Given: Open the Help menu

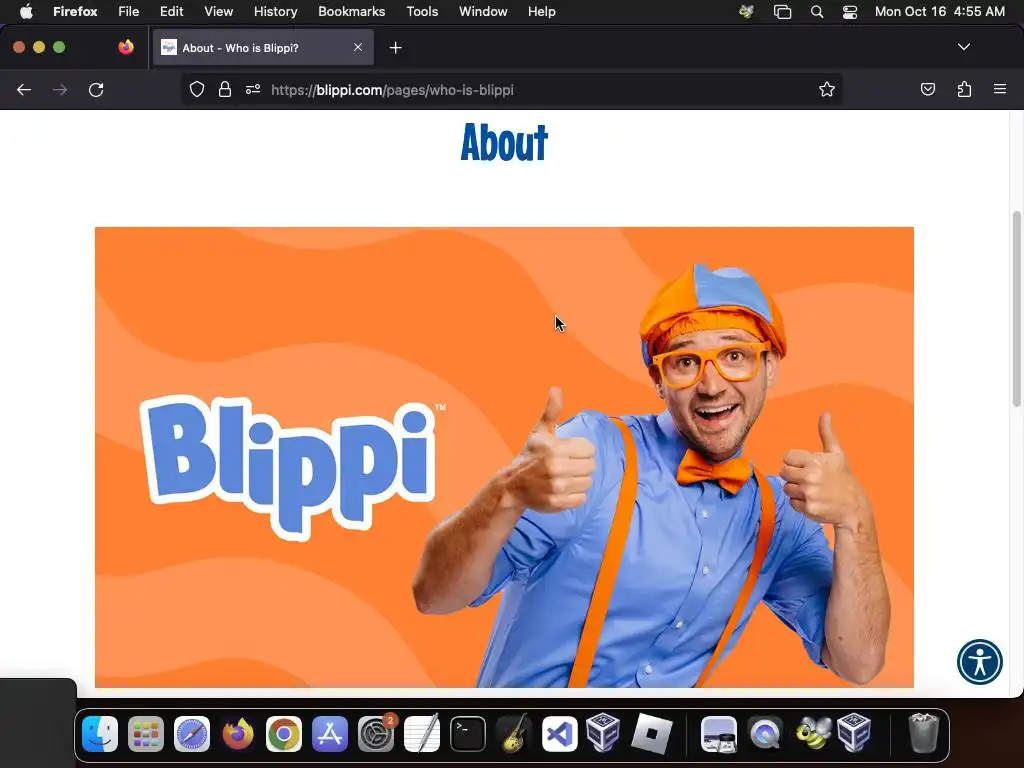Looking at the screenshot, I should [x=541, y=11].
